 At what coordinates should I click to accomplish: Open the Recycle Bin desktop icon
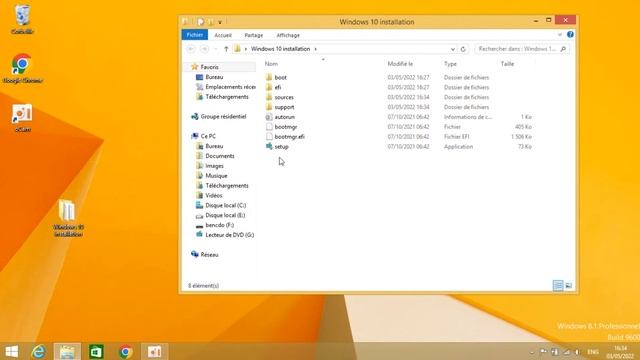(22, 19)
